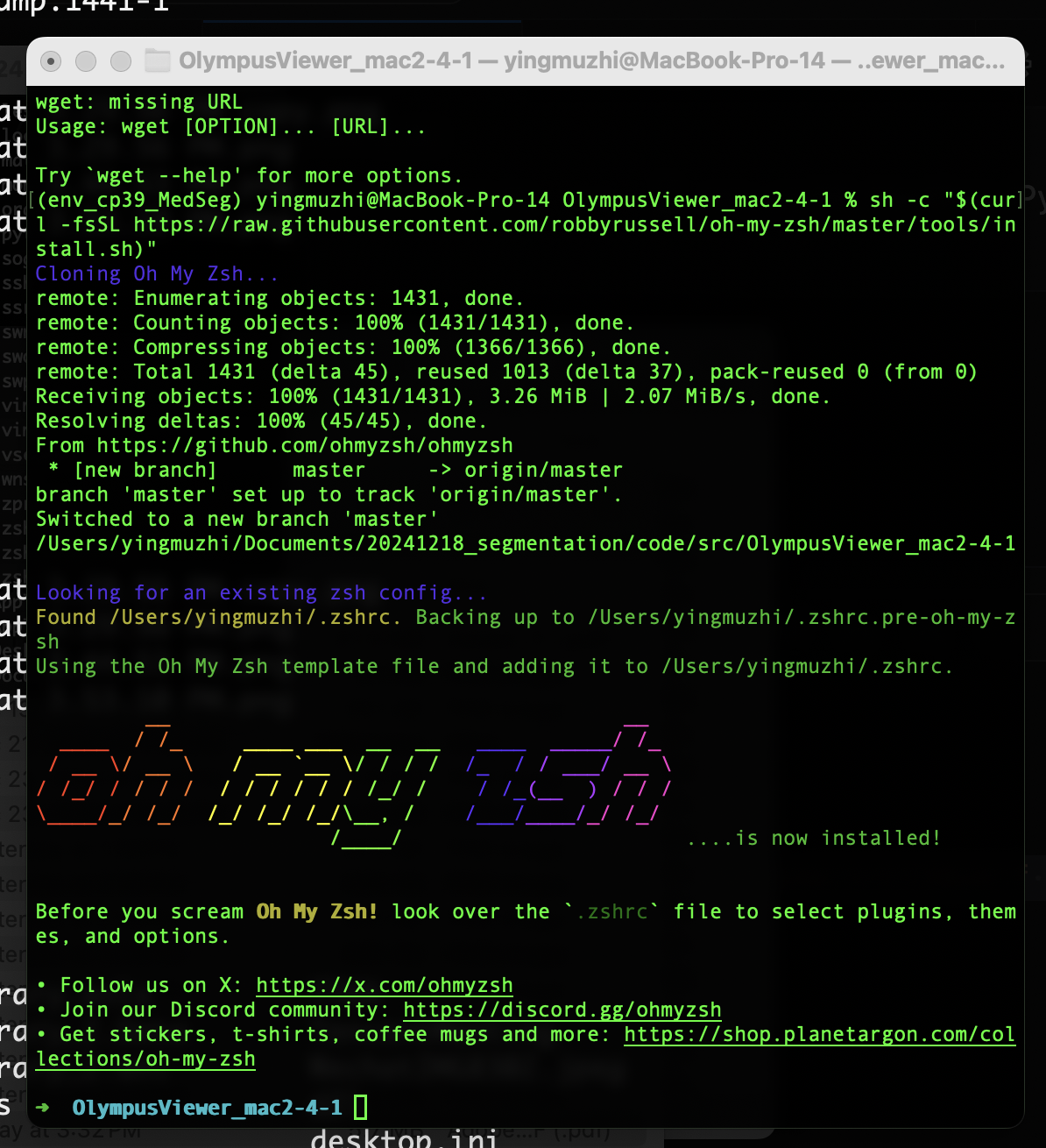Click the 'remote: Enumerating objects: 1431, done.' line
The image size is (1046, 1148).
coord(279,298)
